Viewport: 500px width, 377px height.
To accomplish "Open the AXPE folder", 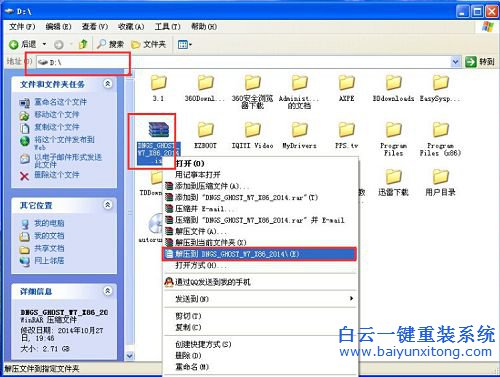I will click(x=347, y=88).
